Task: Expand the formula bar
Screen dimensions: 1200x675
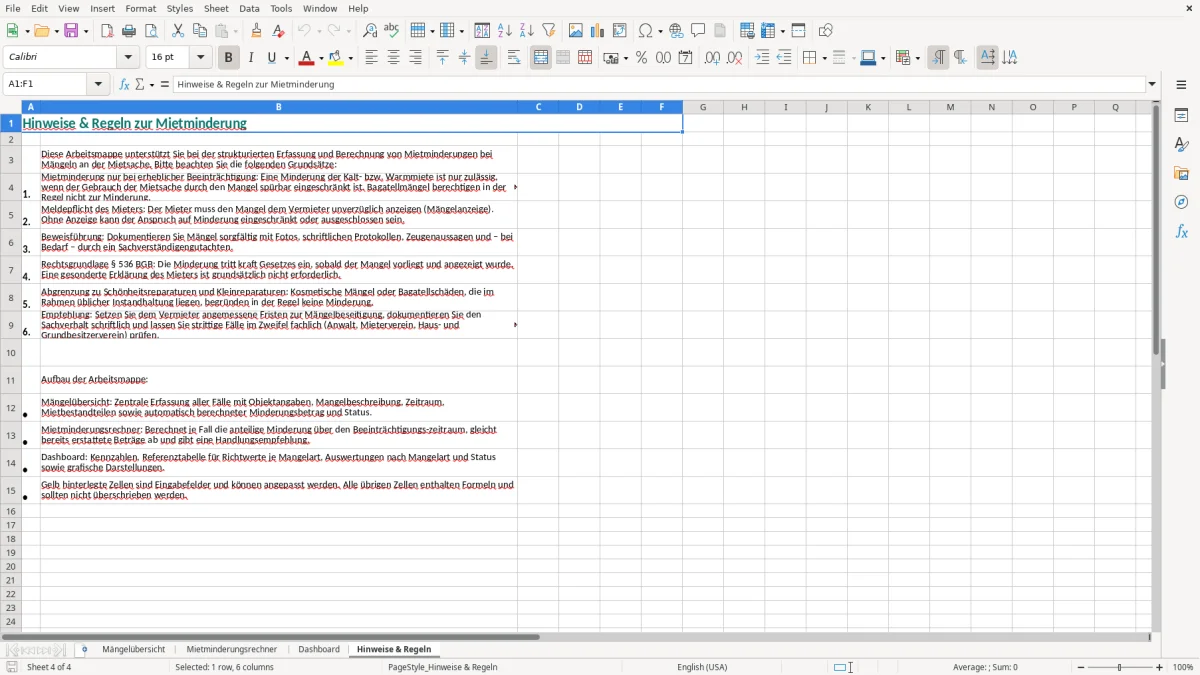Action: coord(1152,84)
